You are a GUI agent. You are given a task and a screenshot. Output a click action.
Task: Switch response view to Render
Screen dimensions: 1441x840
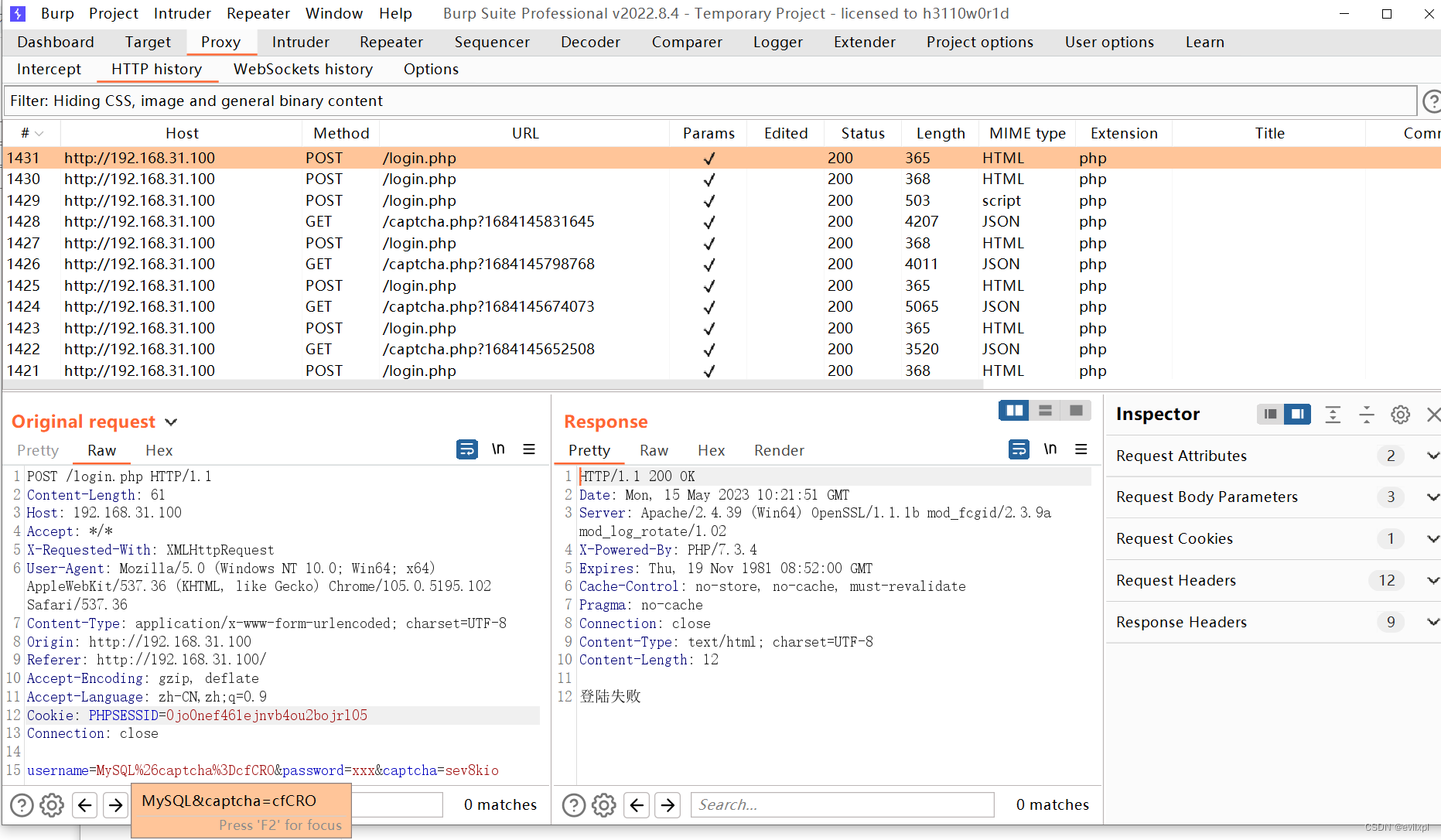click(779, 450)
